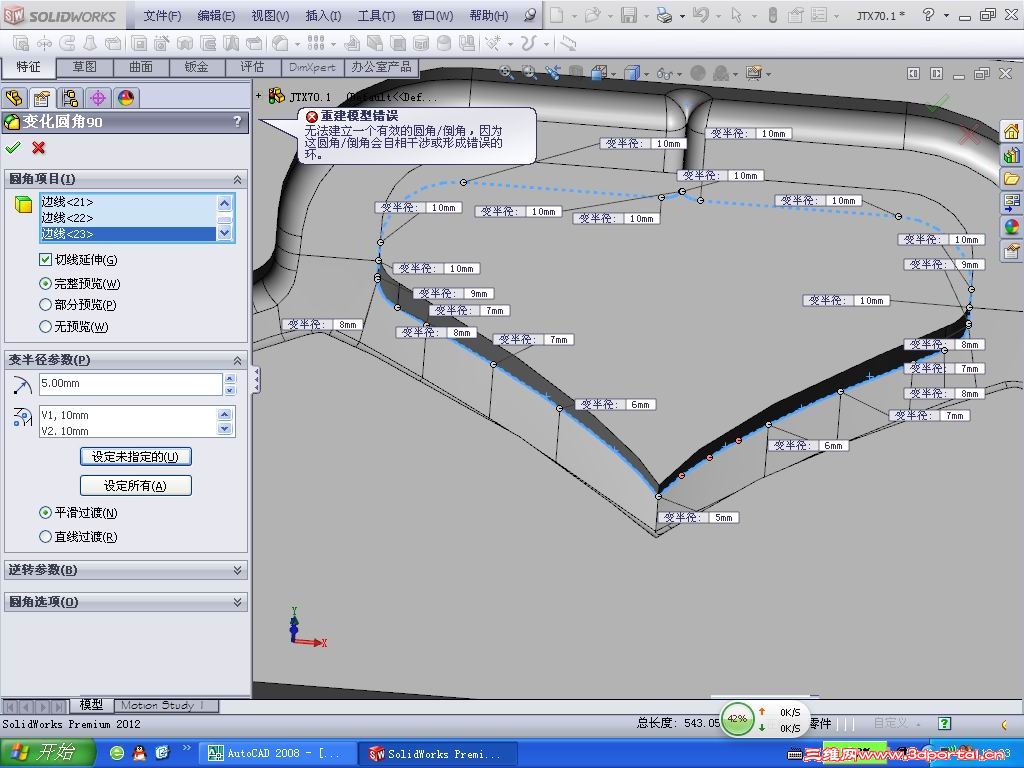Click the Undo arrow icon

pyautogui.click(x=700, y=14)
